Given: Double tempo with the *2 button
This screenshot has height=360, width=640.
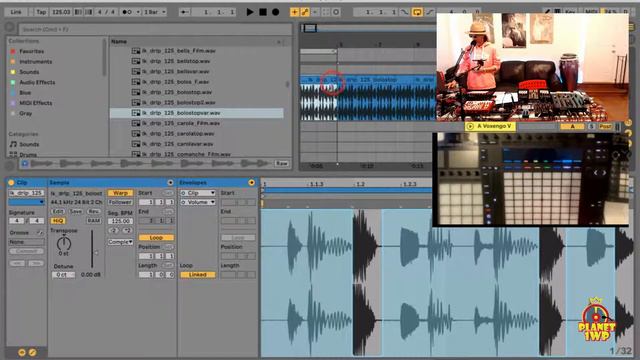Looking at the screenshot, I should pyautogui.click(x=127, y=230).
